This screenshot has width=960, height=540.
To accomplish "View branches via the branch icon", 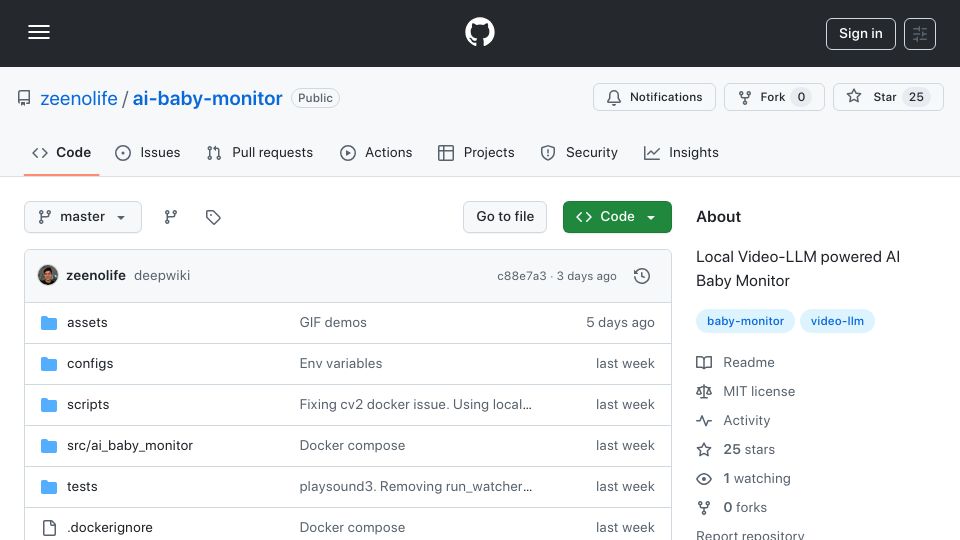I will click(171, 217).
